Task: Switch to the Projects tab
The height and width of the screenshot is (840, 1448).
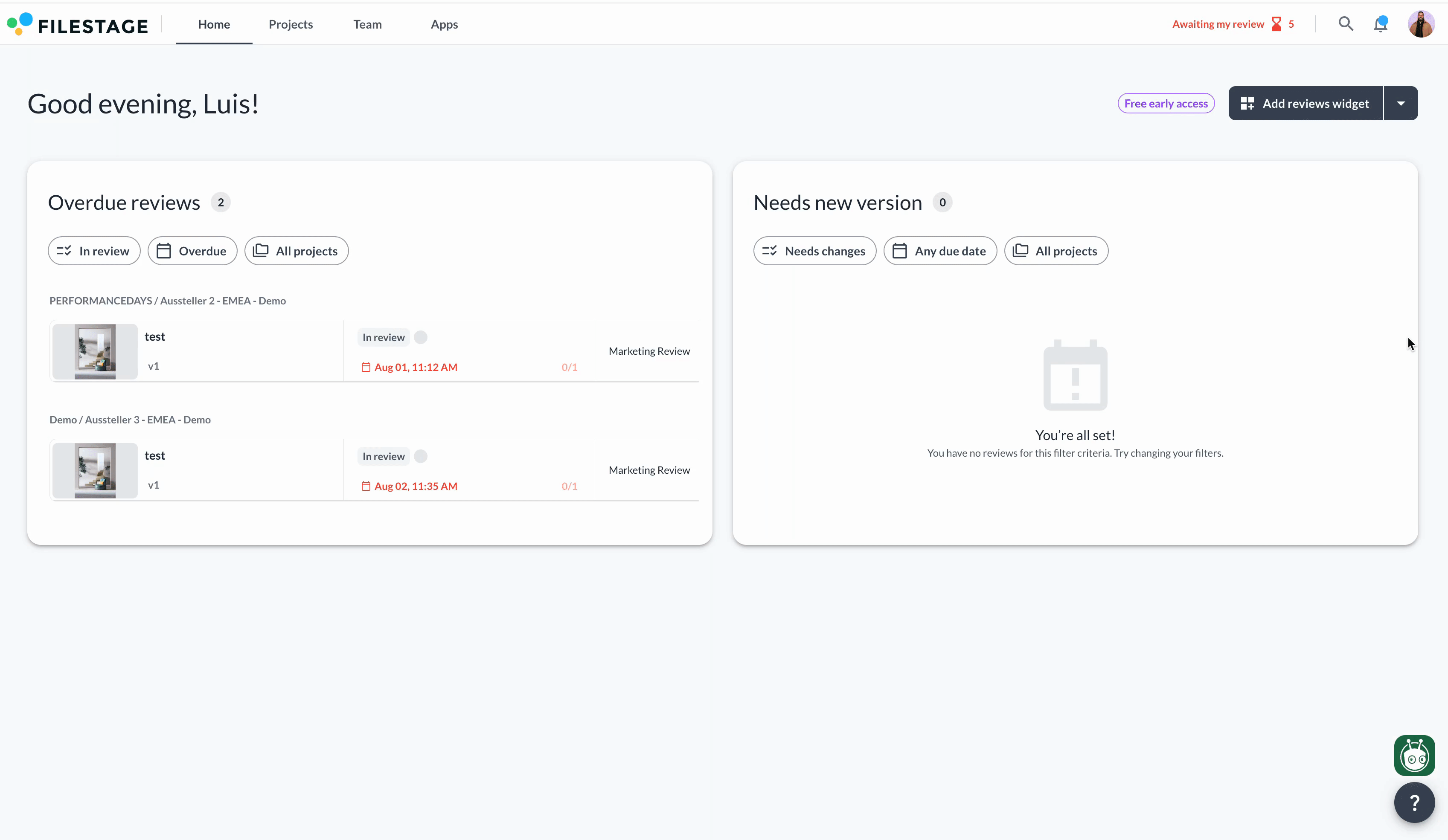Action: pyautogui.click(x=291, y=24)
